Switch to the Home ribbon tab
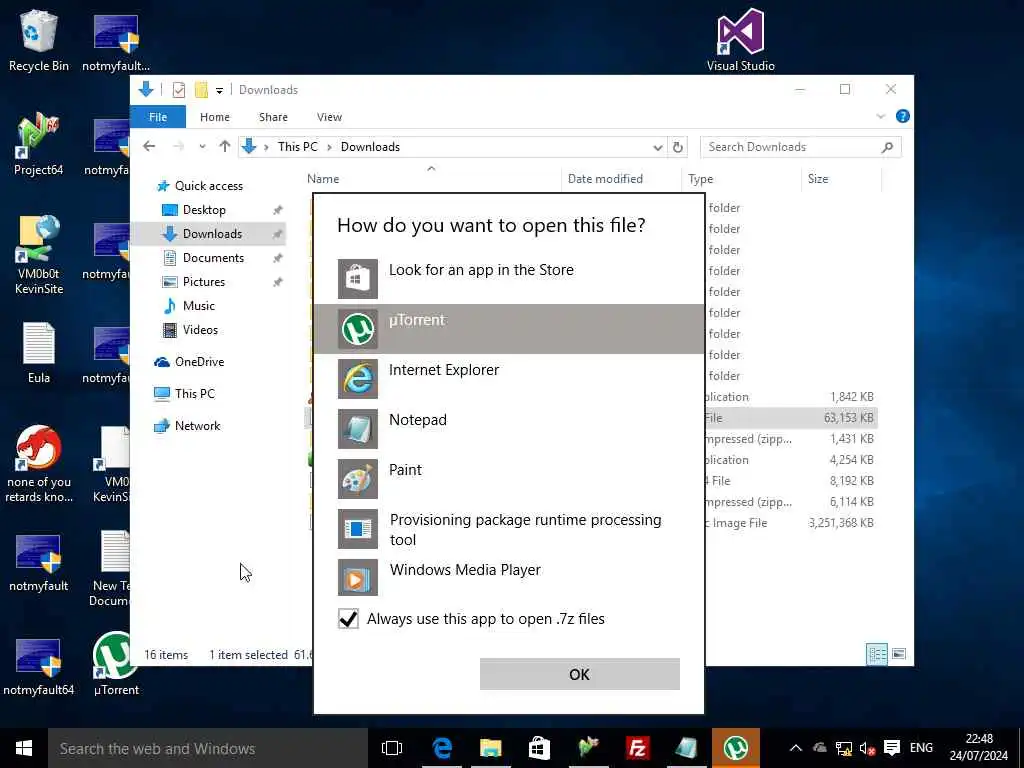1024x768 pixels. pyautogui.click(x=215, y=117)
